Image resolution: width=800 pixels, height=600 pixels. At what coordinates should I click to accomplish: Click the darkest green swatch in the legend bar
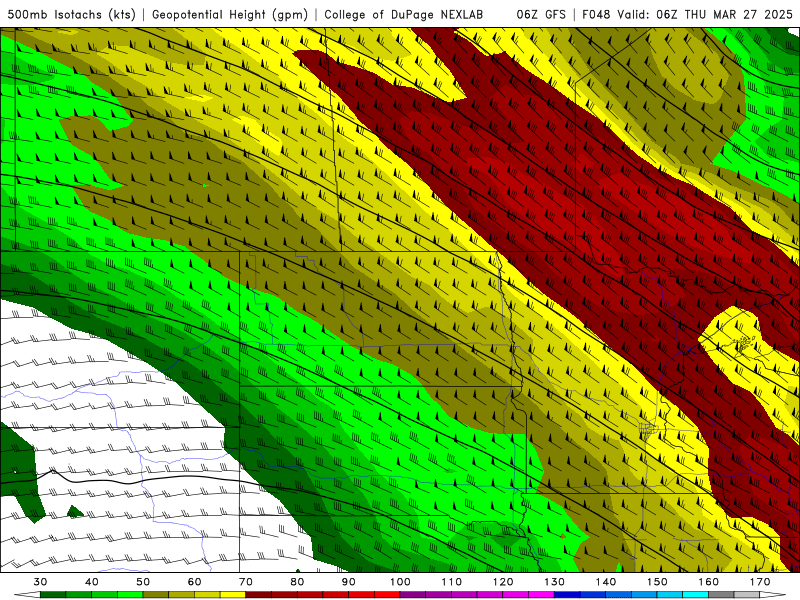[53, 595]
